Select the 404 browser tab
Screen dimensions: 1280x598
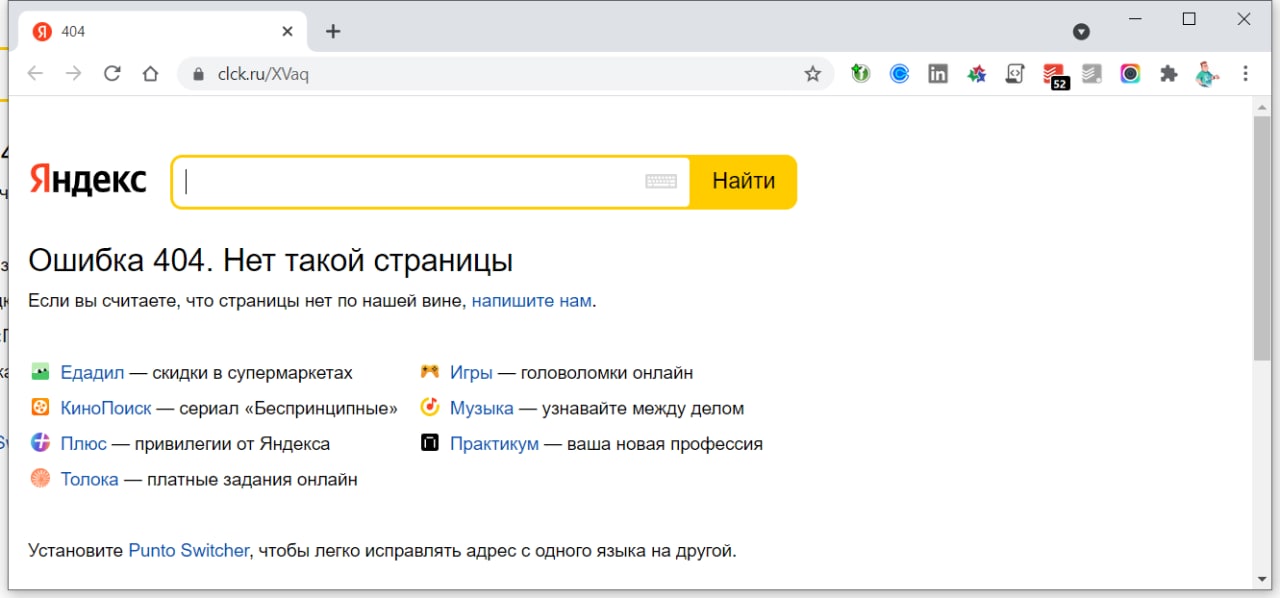point(150,32)
